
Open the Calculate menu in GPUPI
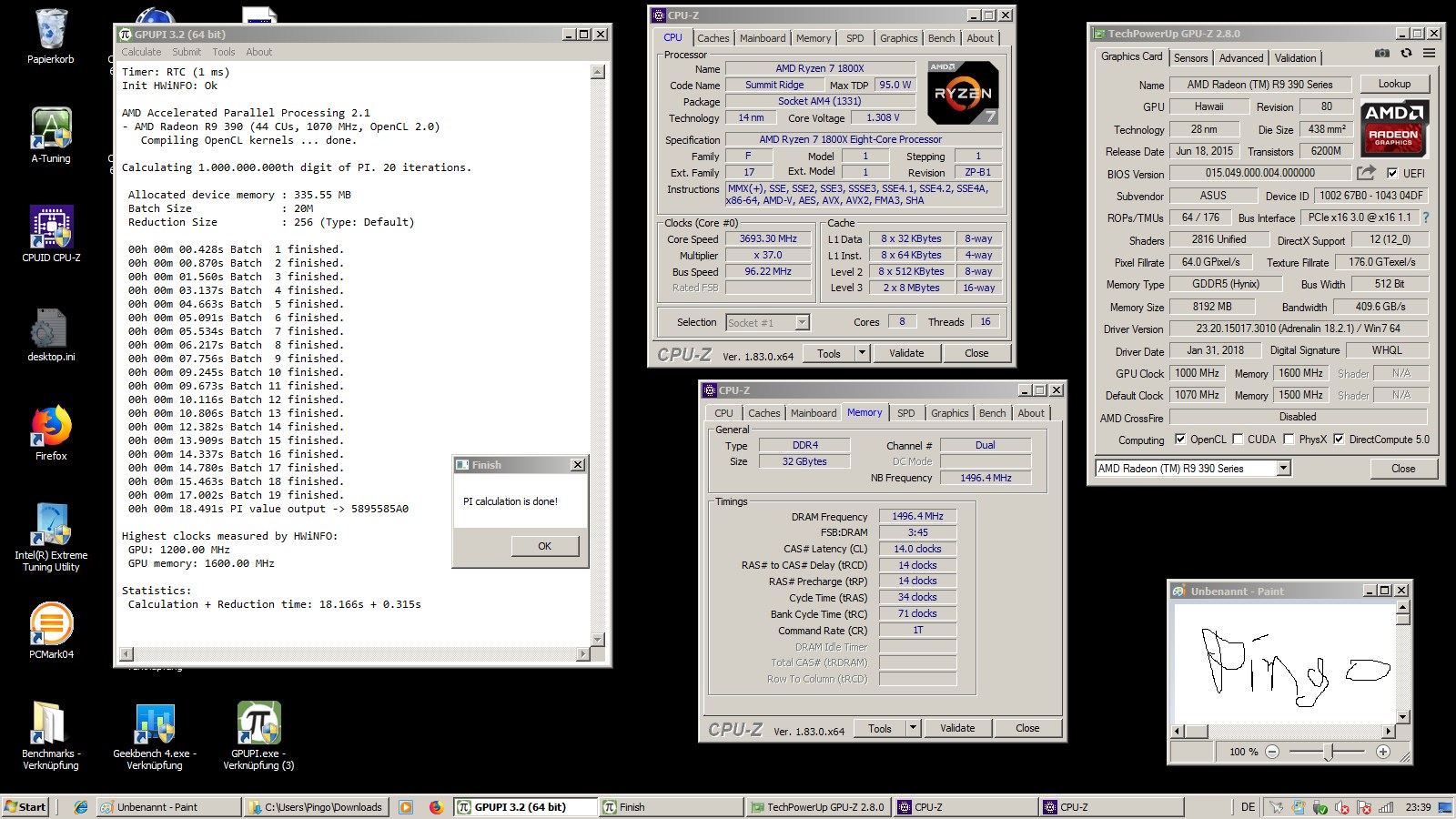[141, 52]
